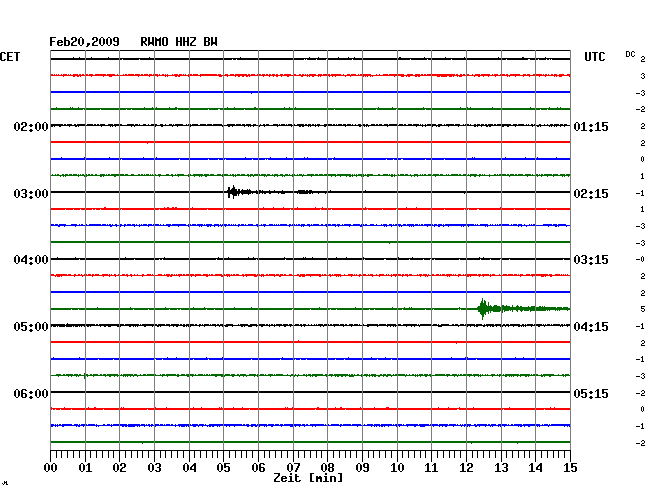Click minute 14 on the time axis
This screenshot has height=494, width=650.
[x=535, y=467]
